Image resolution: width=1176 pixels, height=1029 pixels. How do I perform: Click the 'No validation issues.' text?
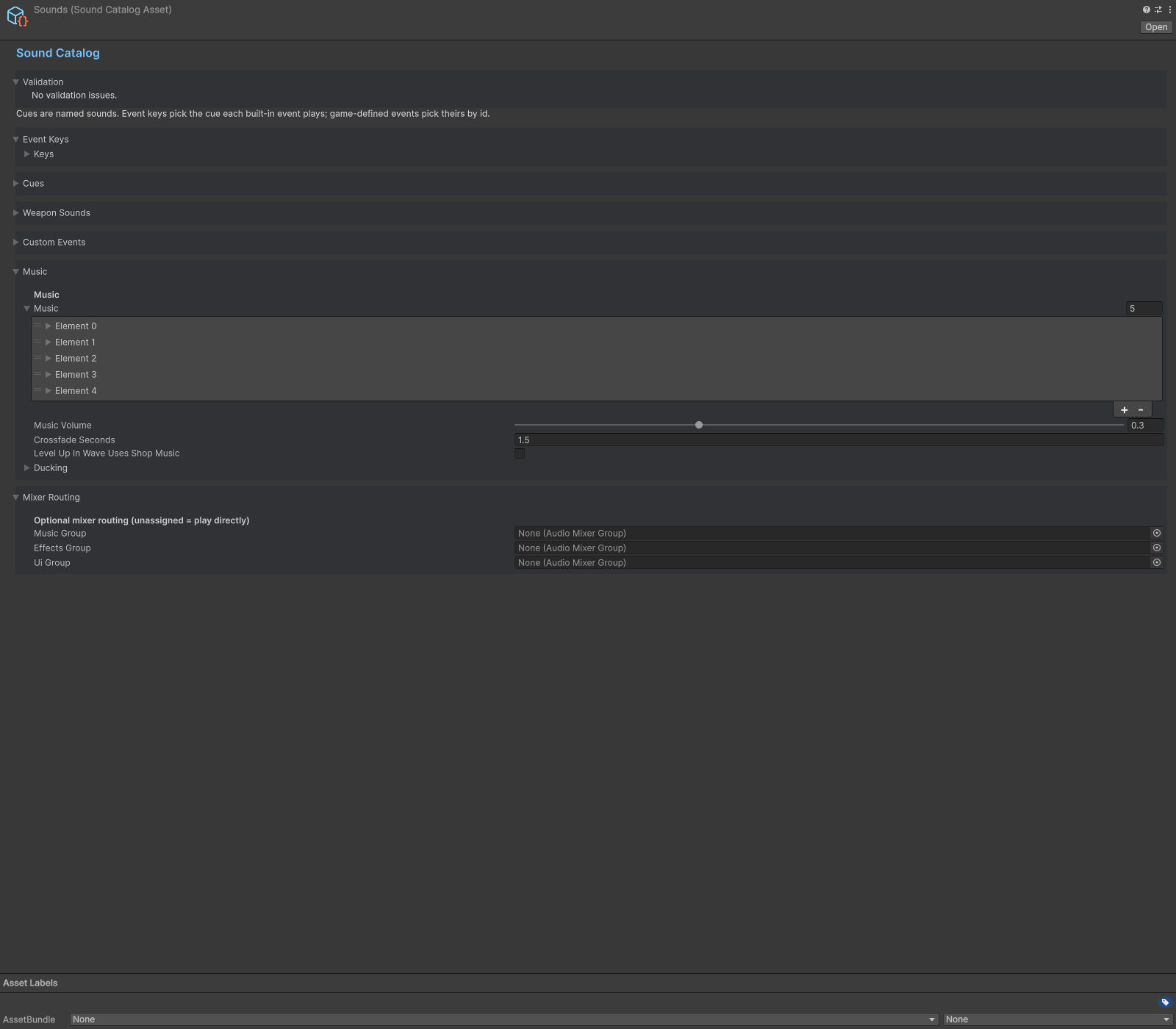74,95
